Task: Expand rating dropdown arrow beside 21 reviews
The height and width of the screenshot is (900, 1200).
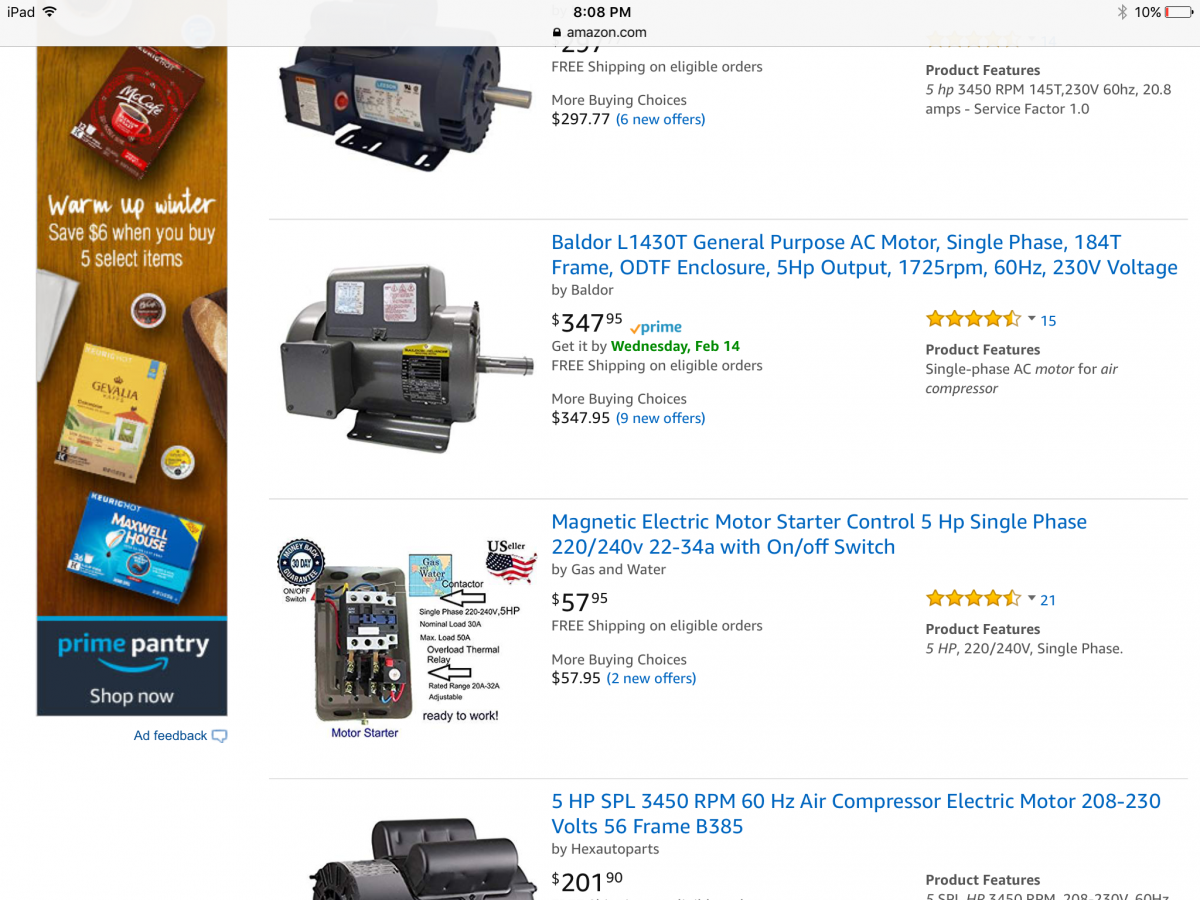Action: (x=1031, y=599)
